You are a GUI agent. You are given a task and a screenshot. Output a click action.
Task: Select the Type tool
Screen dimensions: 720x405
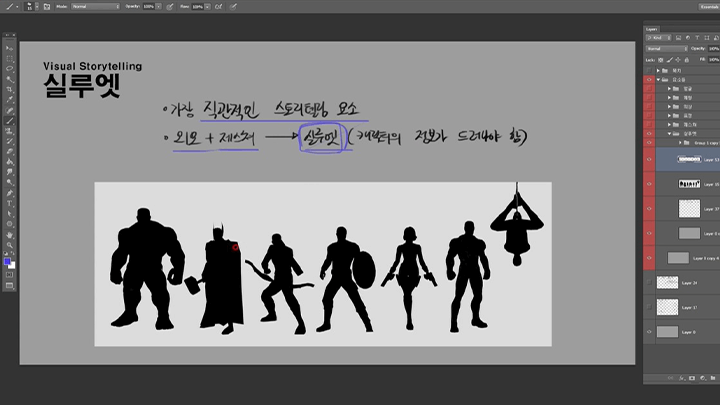point(9,203)
